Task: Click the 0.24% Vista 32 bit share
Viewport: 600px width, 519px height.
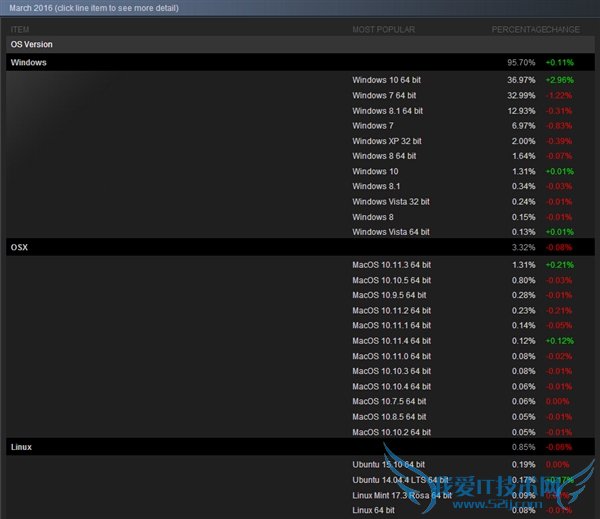Action: click(523, 202)
